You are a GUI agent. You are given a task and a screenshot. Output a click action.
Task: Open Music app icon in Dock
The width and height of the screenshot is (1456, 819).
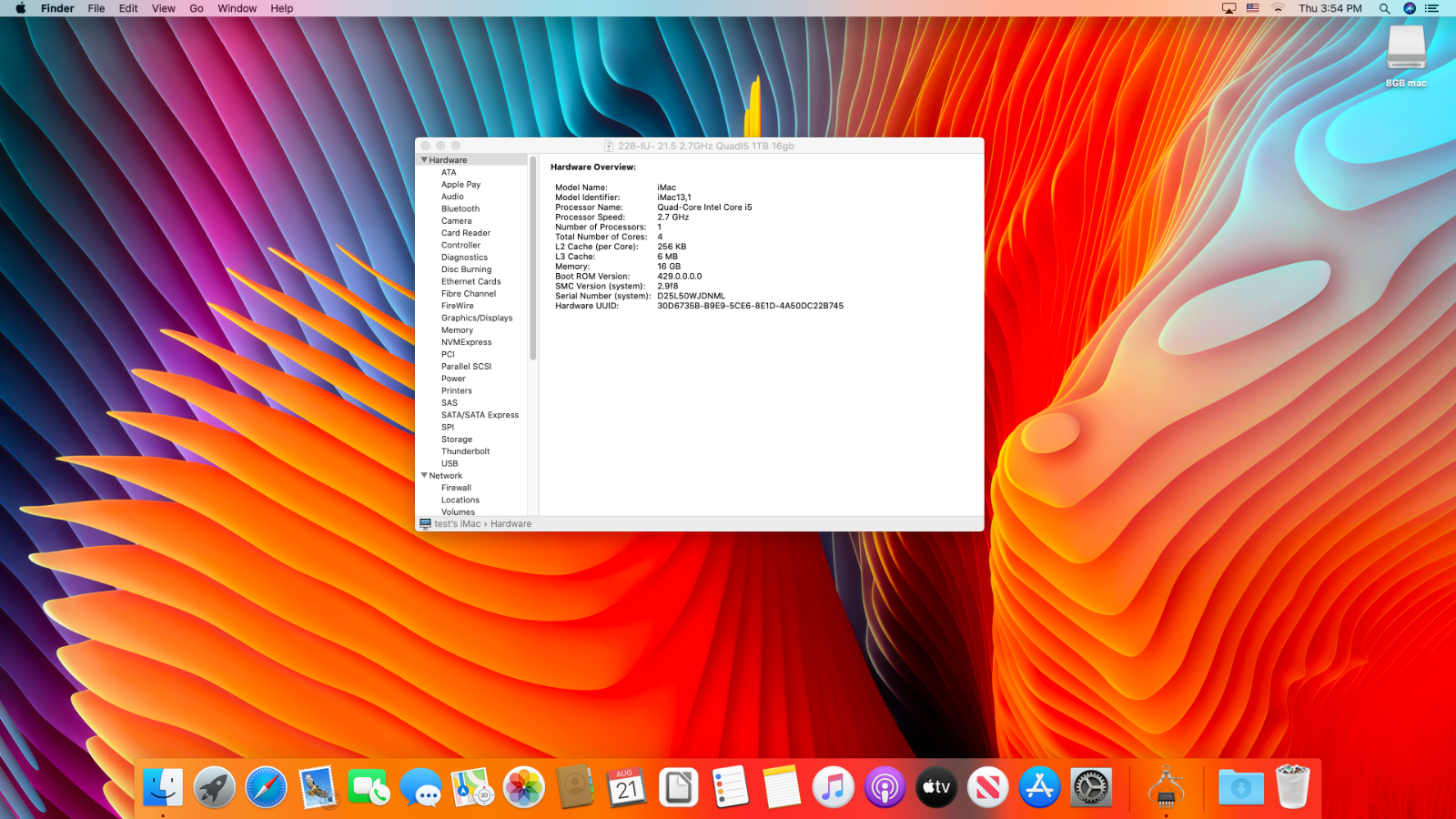[x=833, y=787]
